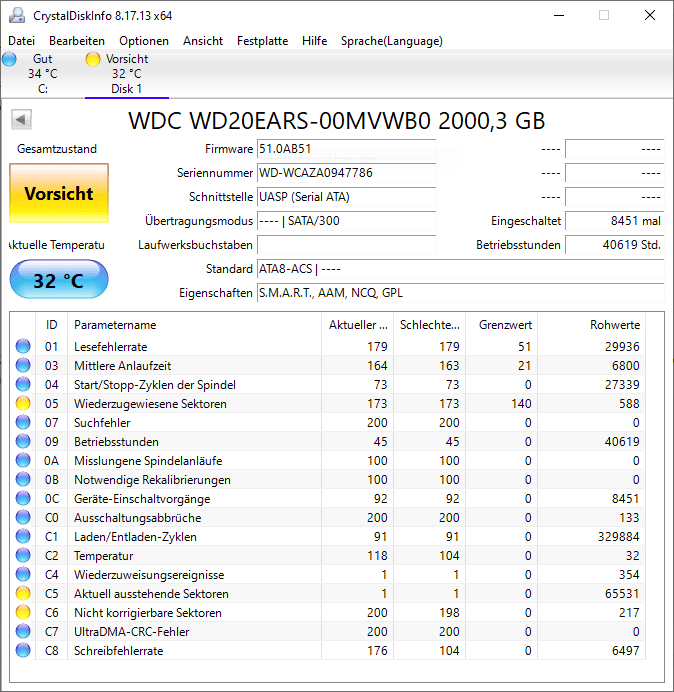674x692 pixels.
Task: Click the status icon for Schreibfehlerrate
Action: click(23, 650)
